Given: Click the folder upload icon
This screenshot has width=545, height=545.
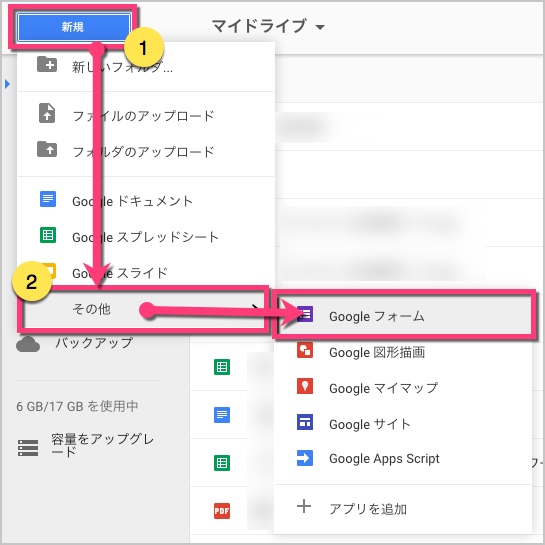Looking at the screenshot, I should point(47,149).
